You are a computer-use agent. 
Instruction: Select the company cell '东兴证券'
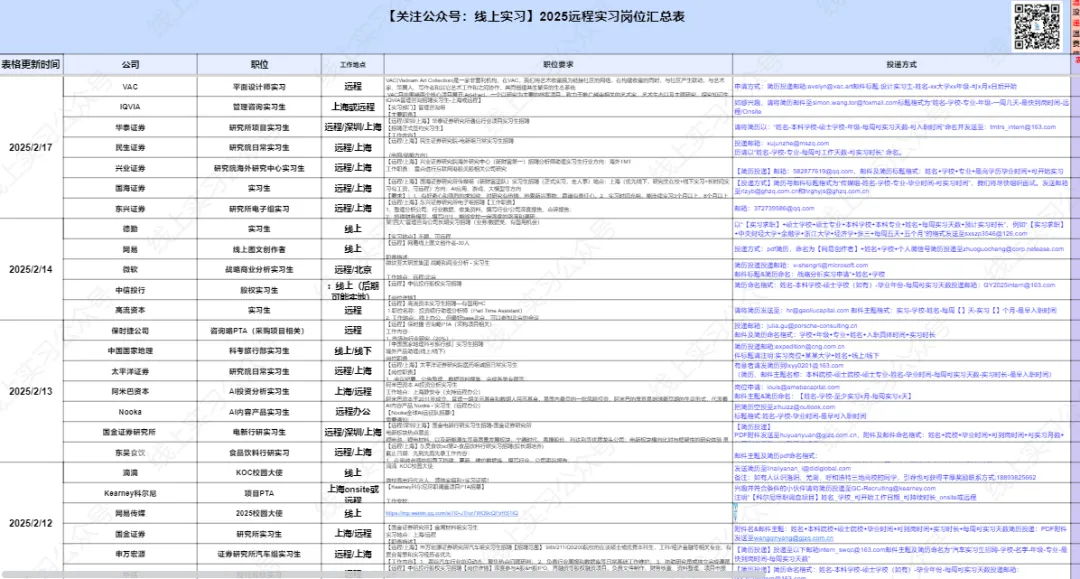point(130,209)
